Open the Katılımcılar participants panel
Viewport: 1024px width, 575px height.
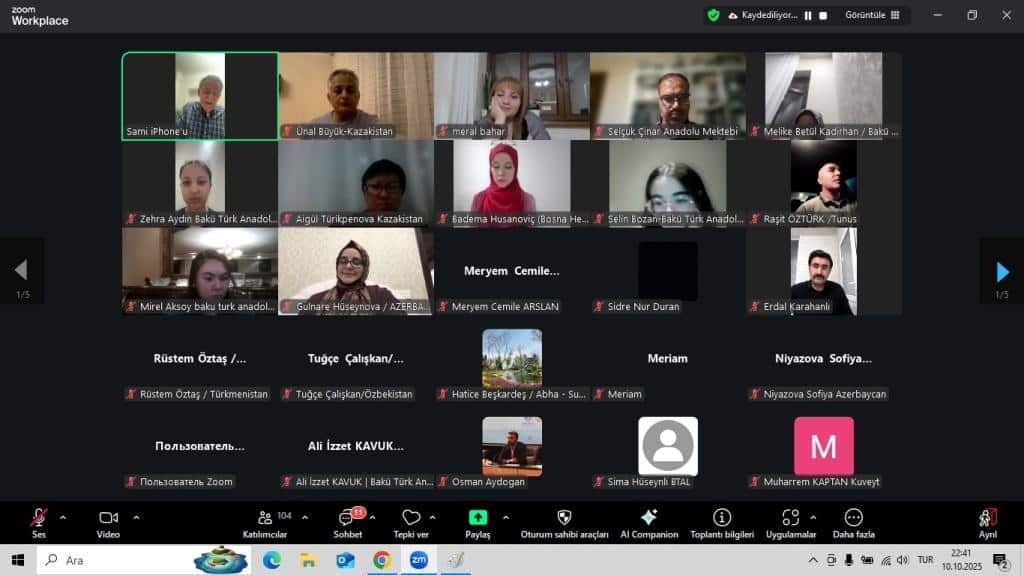(265, 522)
